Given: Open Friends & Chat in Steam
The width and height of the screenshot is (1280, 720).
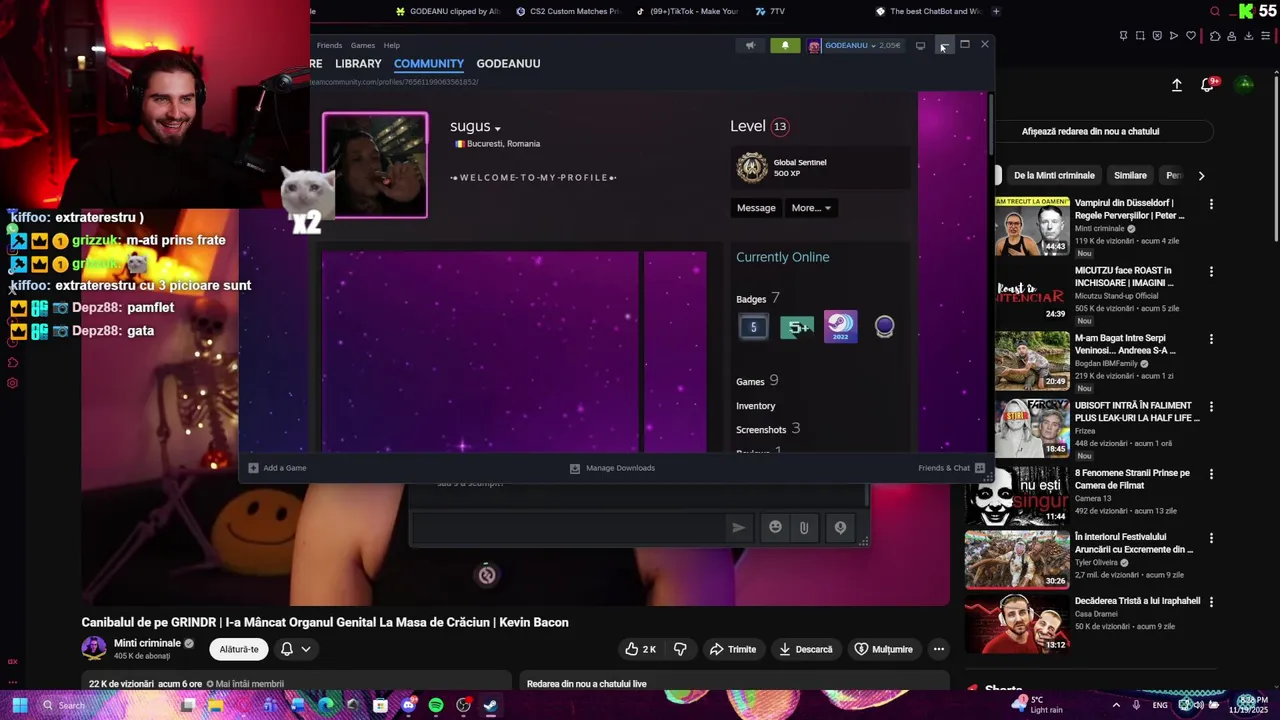Looking at the screenshot, I should tap(951, 468).
